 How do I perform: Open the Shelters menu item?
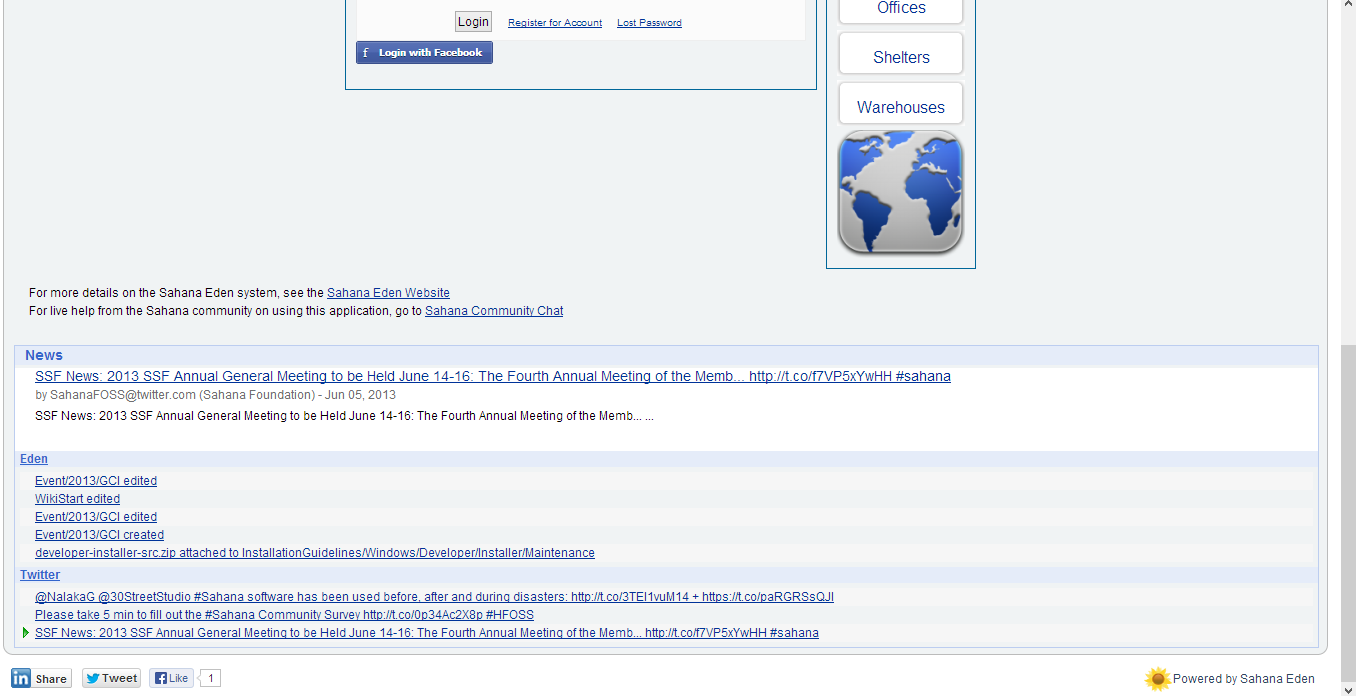click(901, 57)
